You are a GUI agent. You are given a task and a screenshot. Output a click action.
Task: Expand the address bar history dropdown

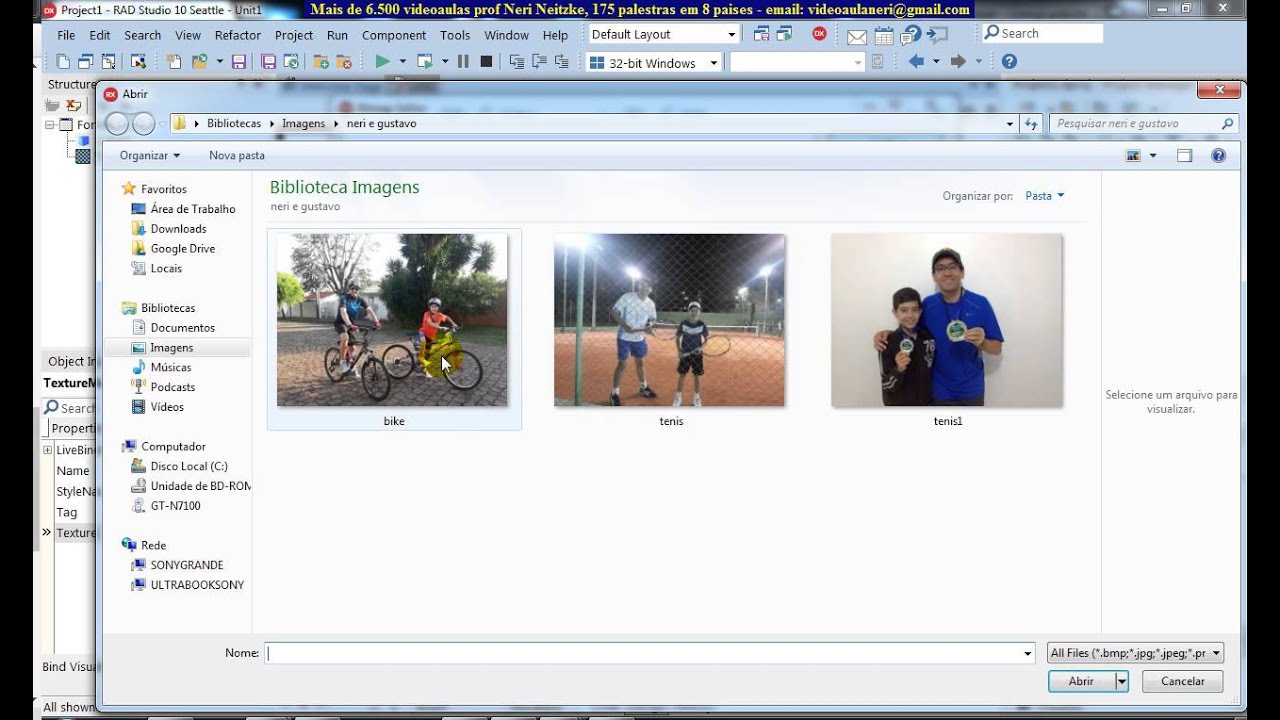[1010, 124]
